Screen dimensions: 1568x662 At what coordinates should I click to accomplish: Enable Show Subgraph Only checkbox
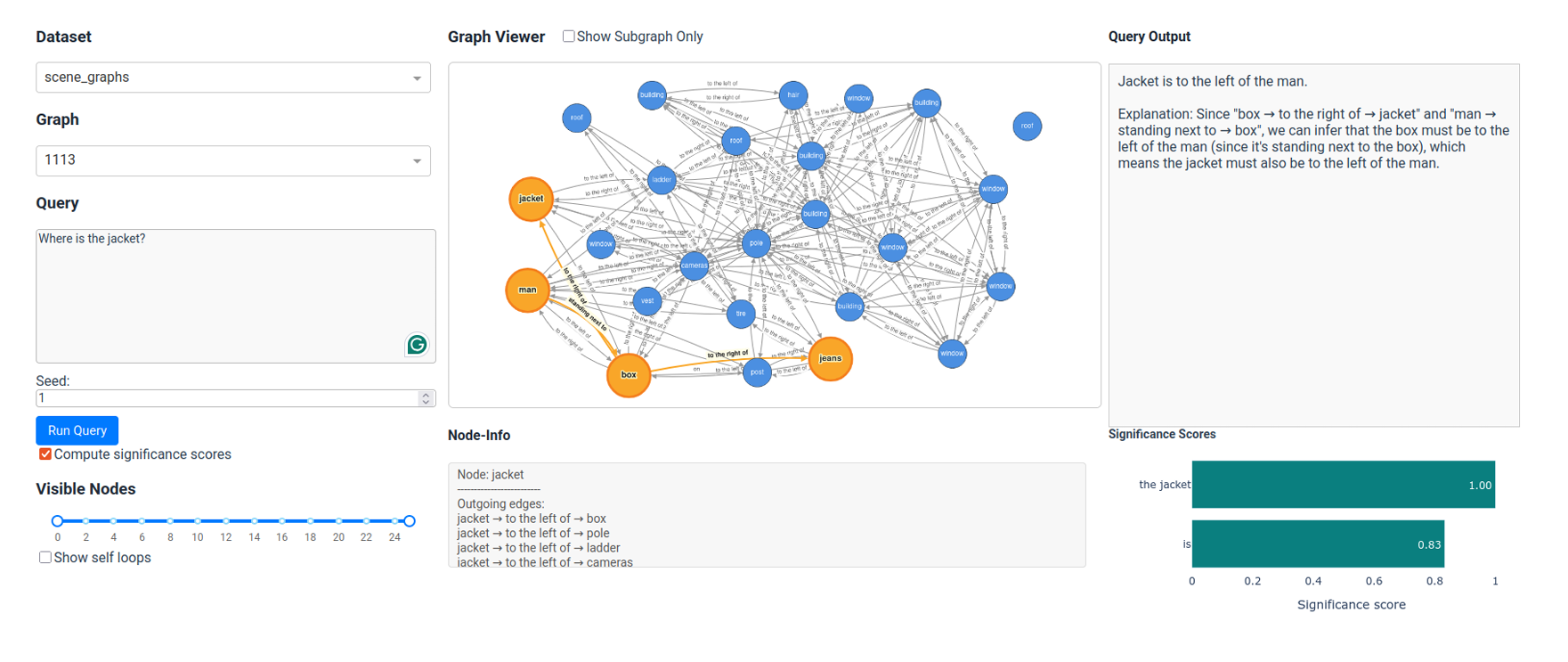568,37
